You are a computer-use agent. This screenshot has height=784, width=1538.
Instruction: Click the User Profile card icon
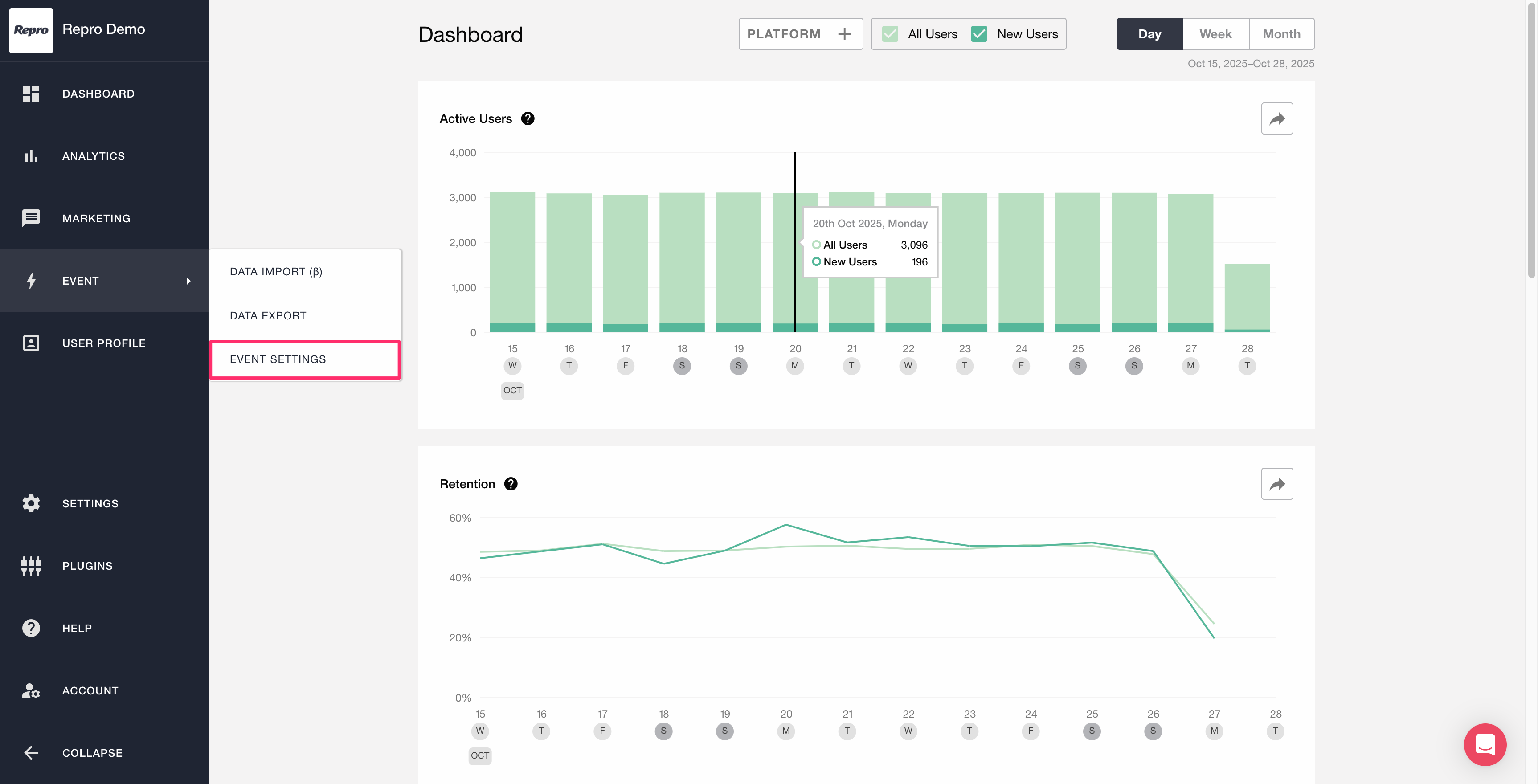point(31,343)
